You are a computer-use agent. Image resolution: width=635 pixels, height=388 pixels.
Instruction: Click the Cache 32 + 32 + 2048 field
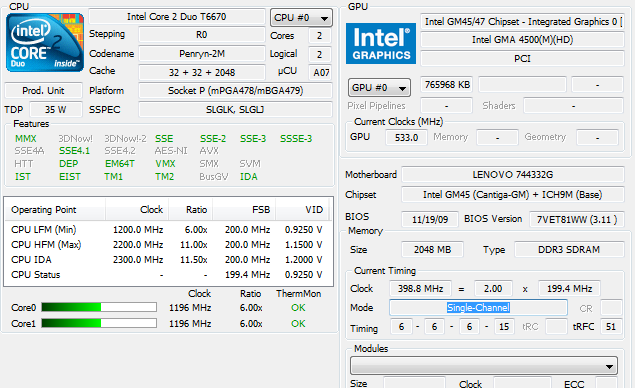coord(201,72)
